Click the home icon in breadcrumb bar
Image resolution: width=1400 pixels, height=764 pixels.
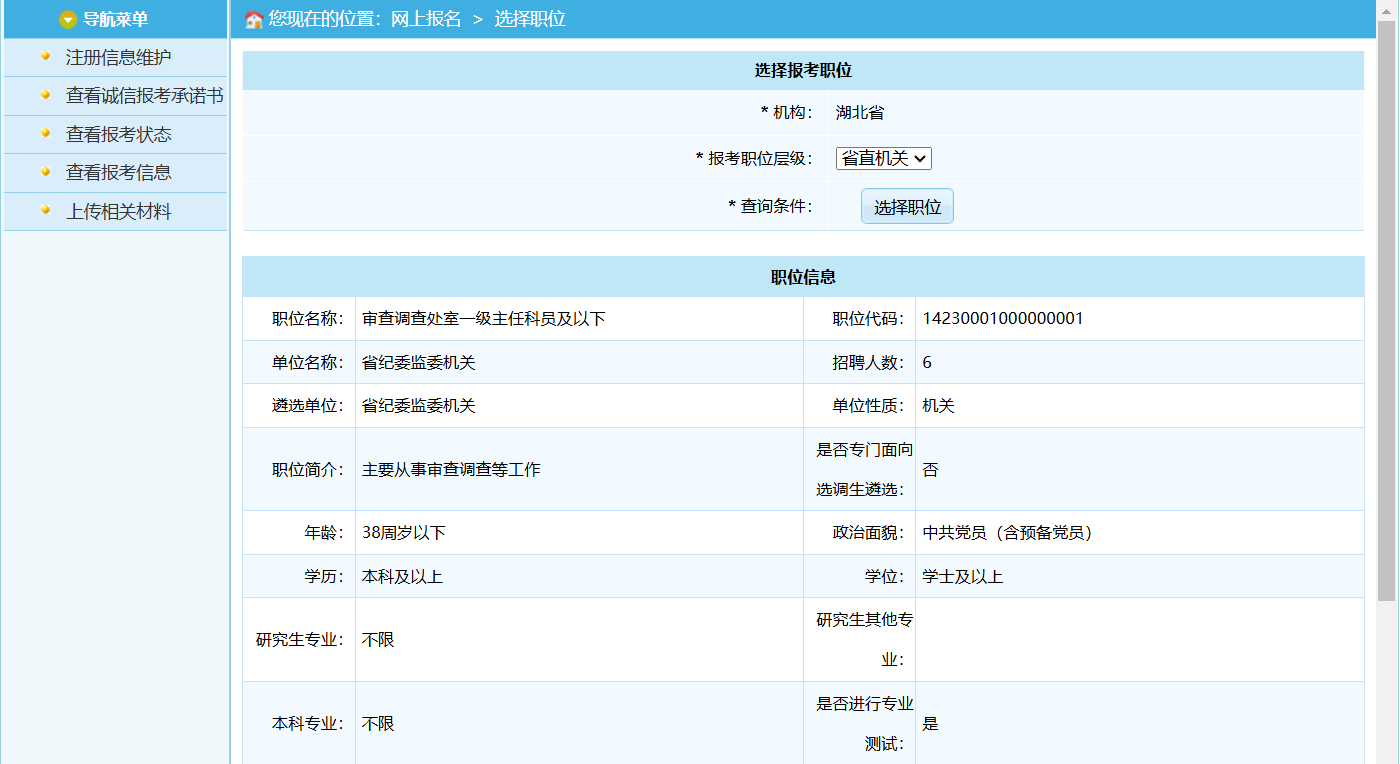pyautogui.click(x=254, y=19)
